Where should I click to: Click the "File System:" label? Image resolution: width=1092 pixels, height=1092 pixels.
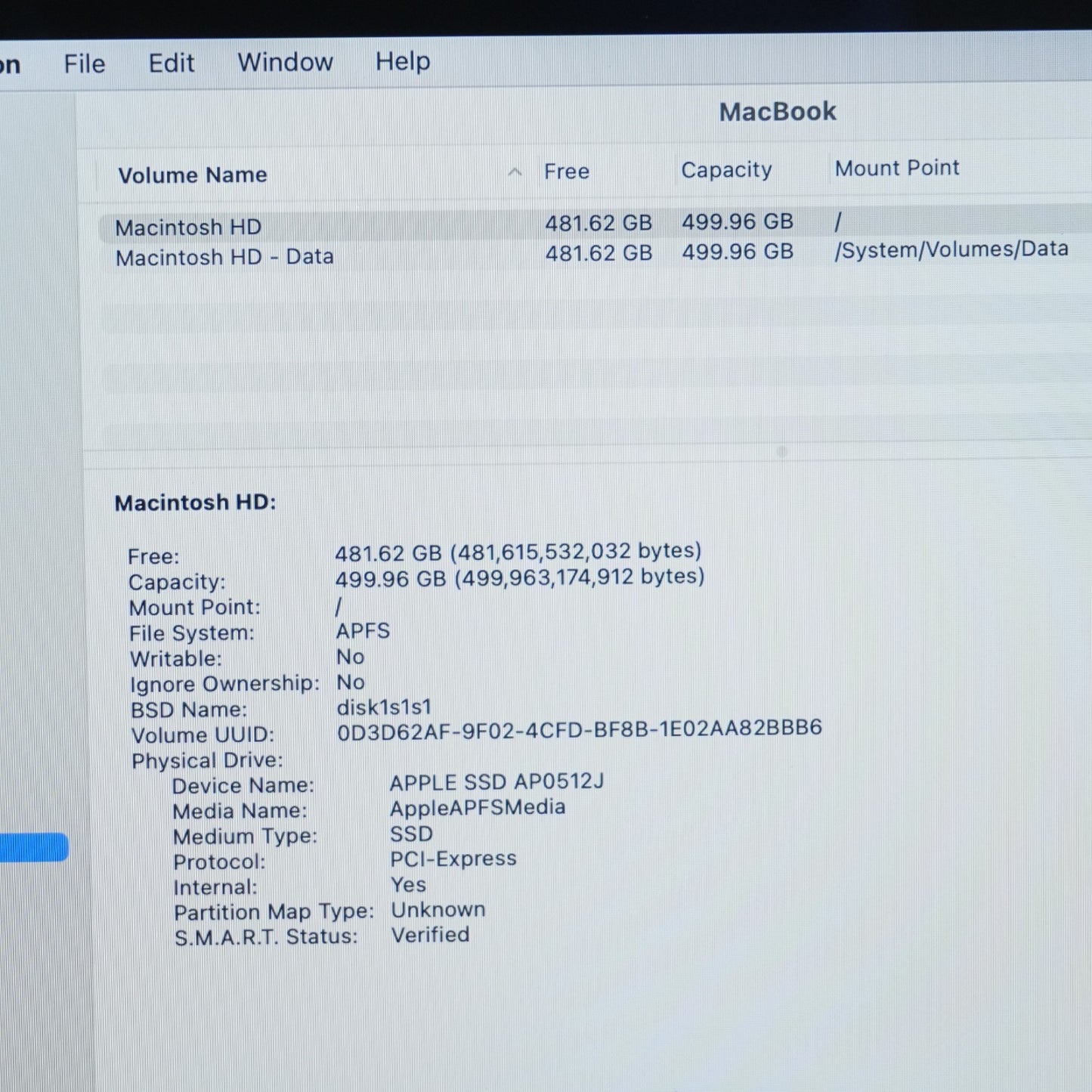tap(192, 633)
